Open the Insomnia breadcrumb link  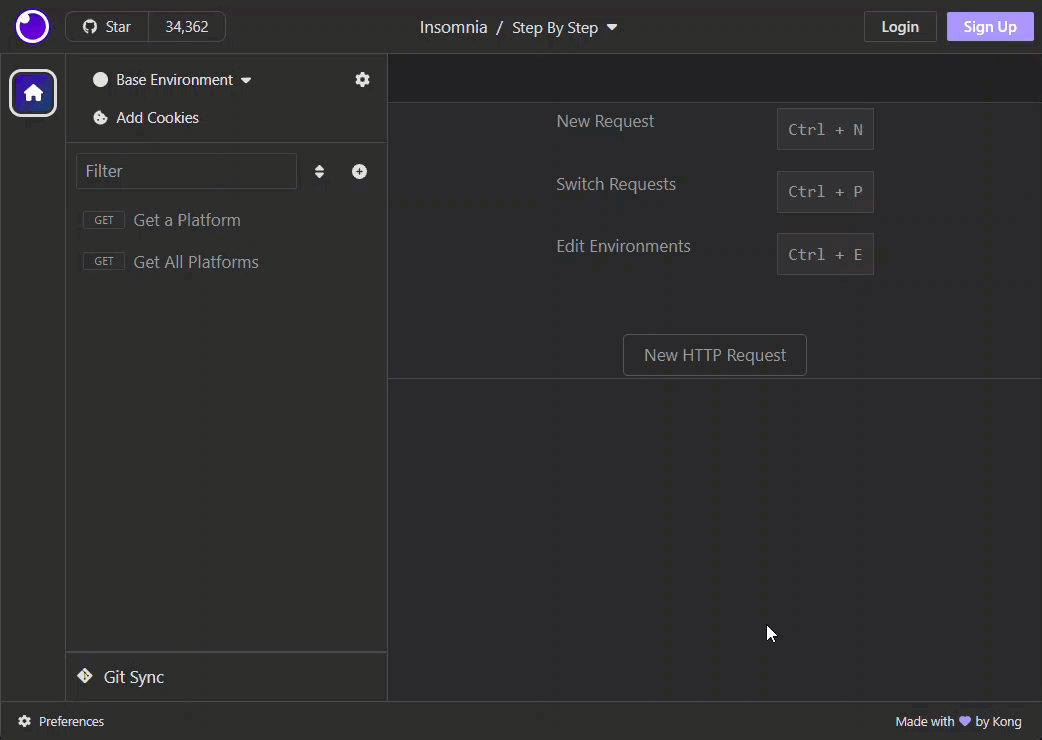[x=453, y=27]
